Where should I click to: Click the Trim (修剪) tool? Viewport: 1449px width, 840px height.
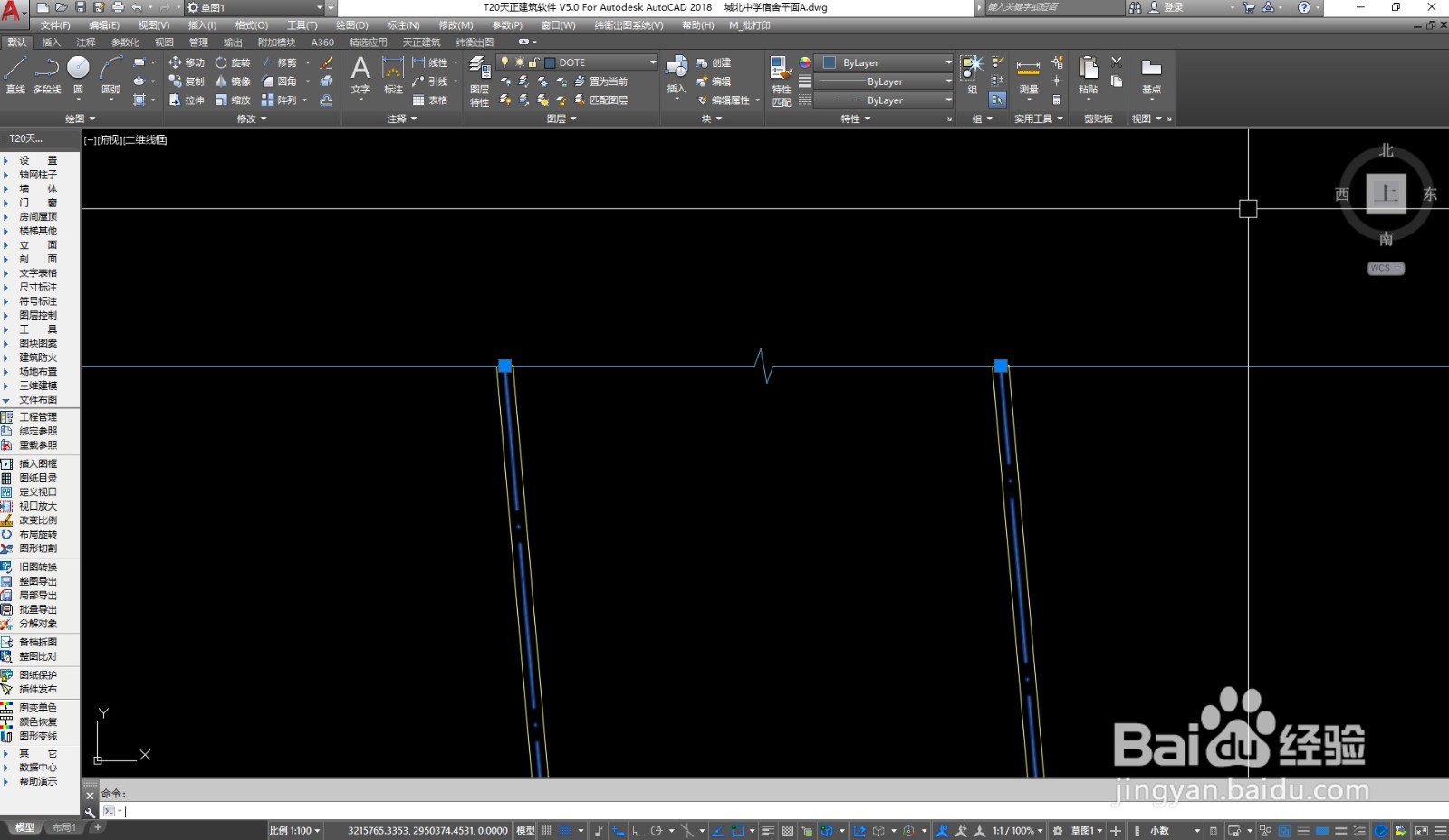279,62
